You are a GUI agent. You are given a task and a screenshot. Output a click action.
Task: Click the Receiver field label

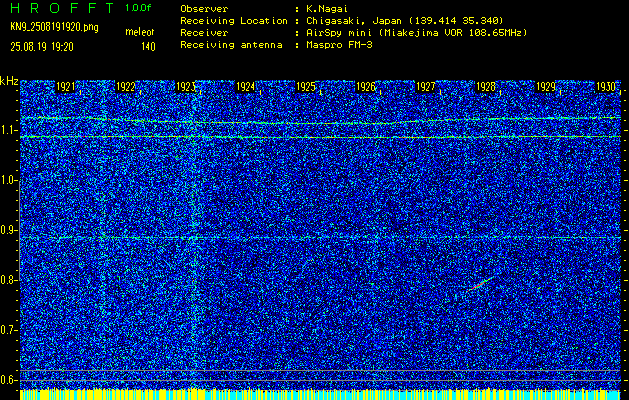pyautogui.click(x=204, y=33)
